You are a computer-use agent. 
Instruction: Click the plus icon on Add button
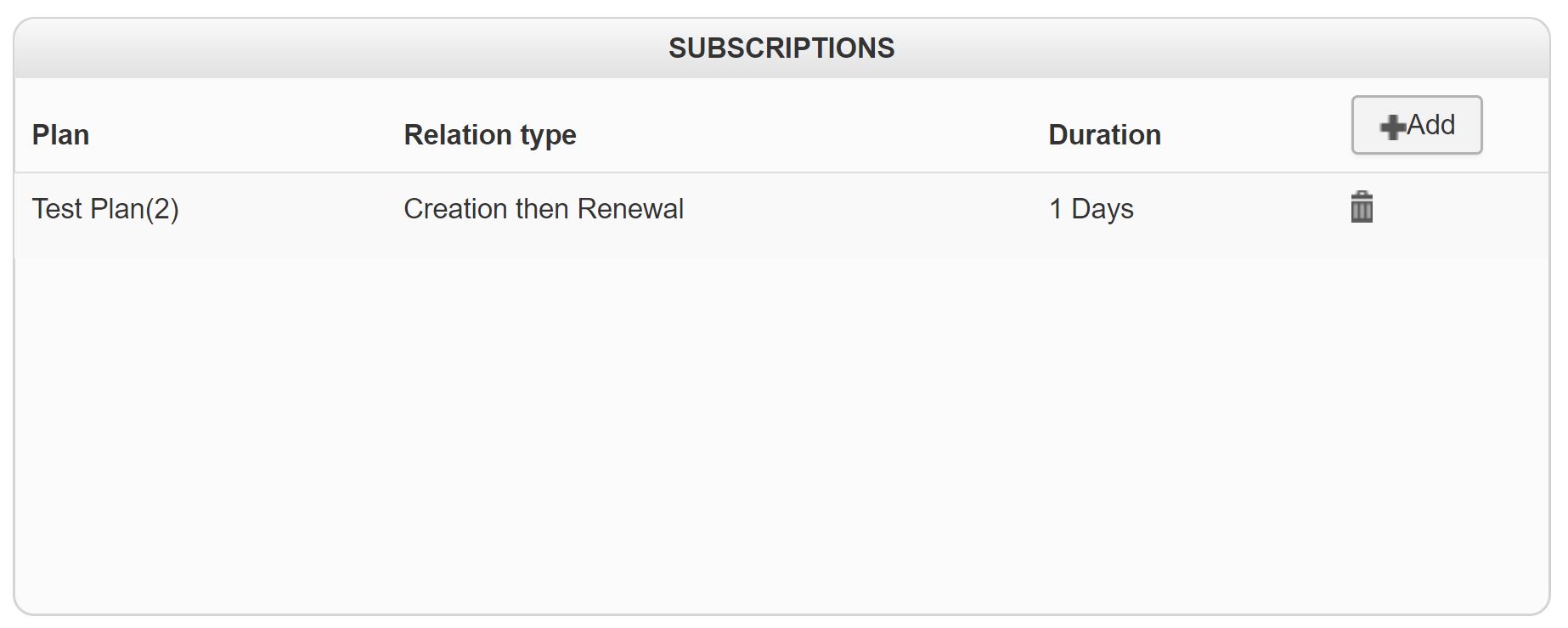[x=1392, y=127]
